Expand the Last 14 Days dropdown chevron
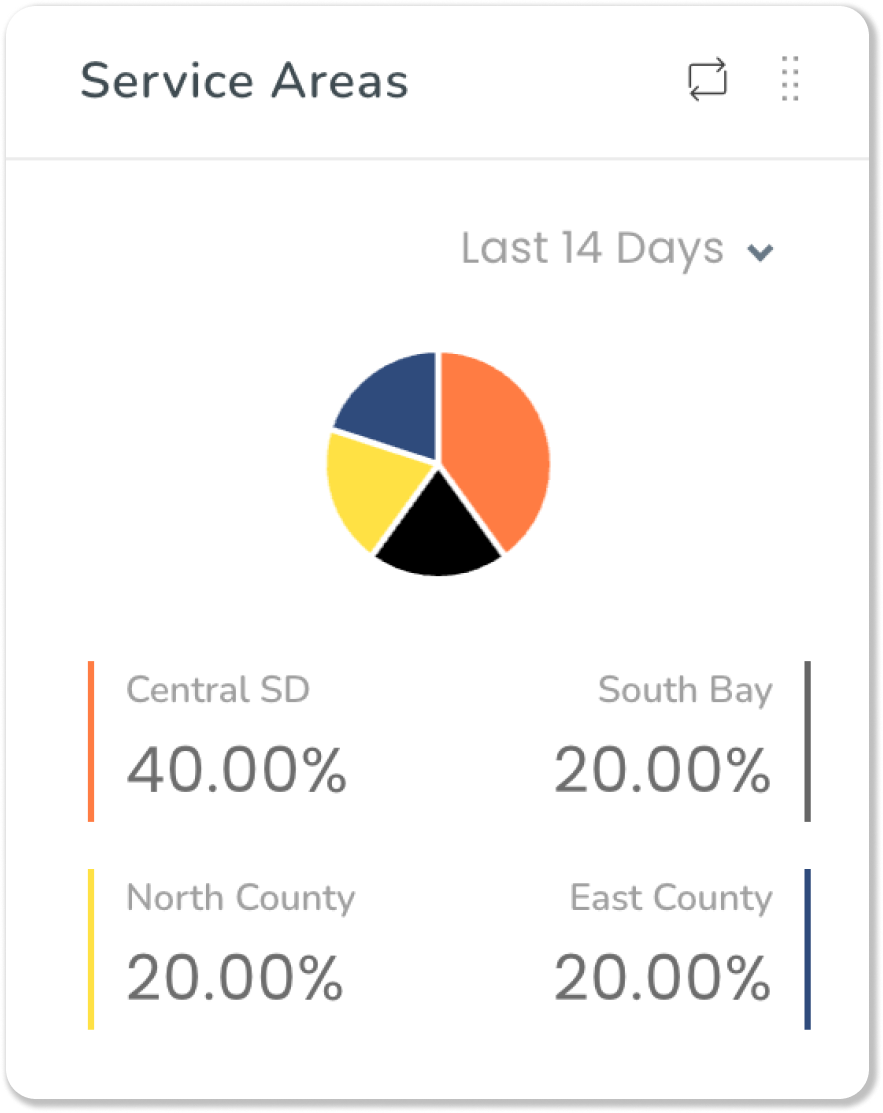The image size is (883, 1113). tap(760, 252)
